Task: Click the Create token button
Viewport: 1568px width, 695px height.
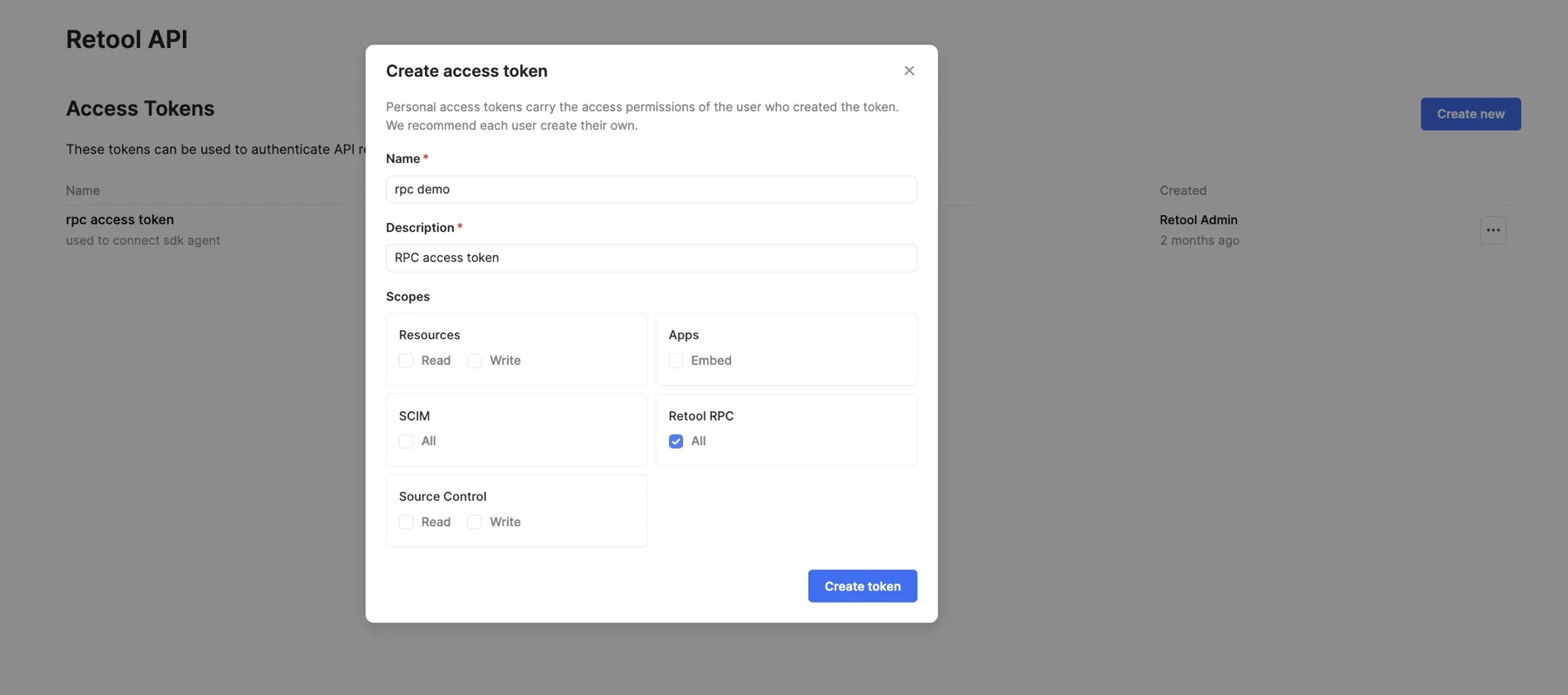Action: (862, 586)
